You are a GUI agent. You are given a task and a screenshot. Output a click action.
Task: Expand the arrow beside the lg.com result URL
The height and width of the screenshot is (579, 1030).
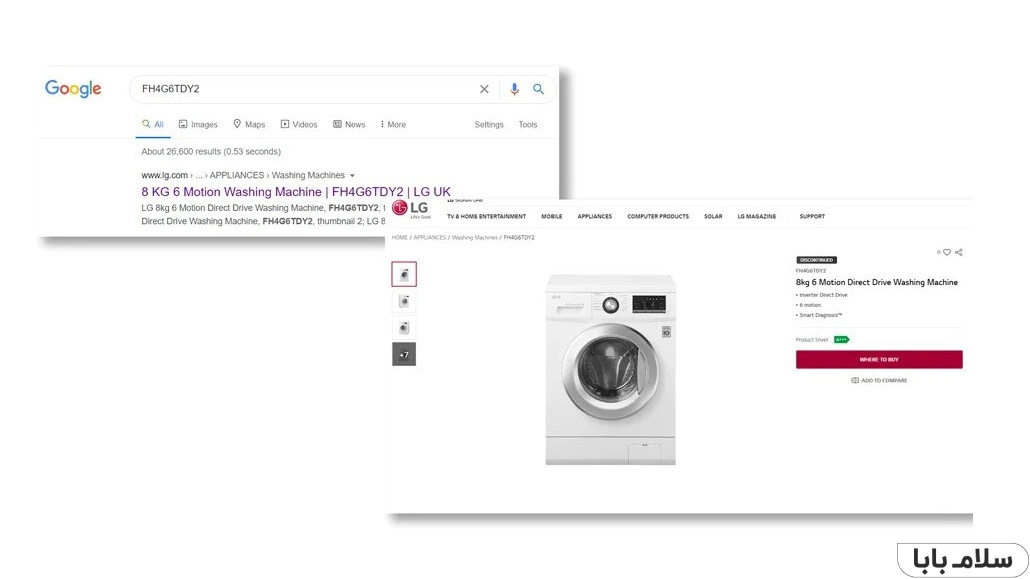[x=352, y=176]
